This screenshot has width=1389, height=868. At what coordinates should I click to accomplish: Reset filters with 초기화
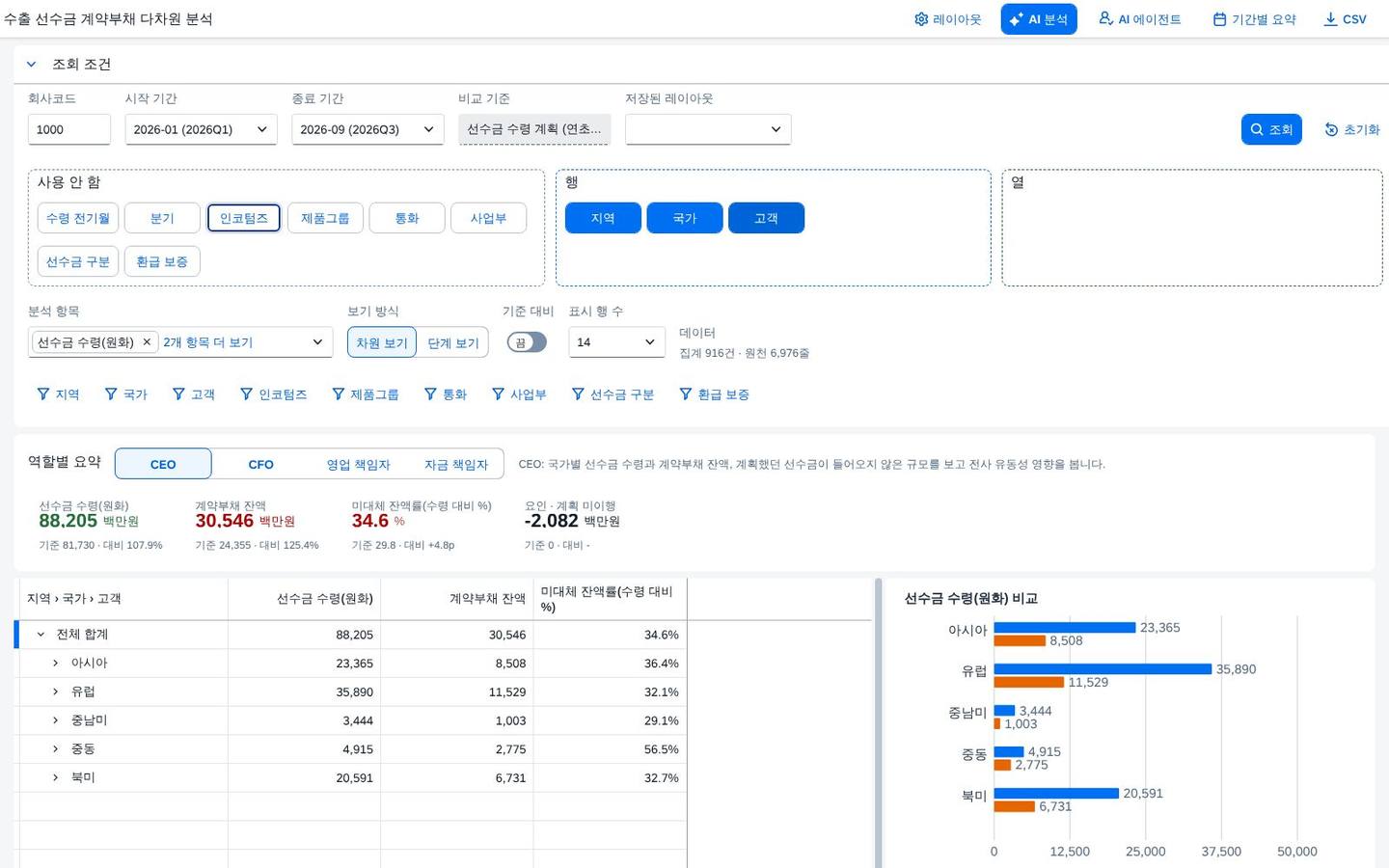point(1352,129)
